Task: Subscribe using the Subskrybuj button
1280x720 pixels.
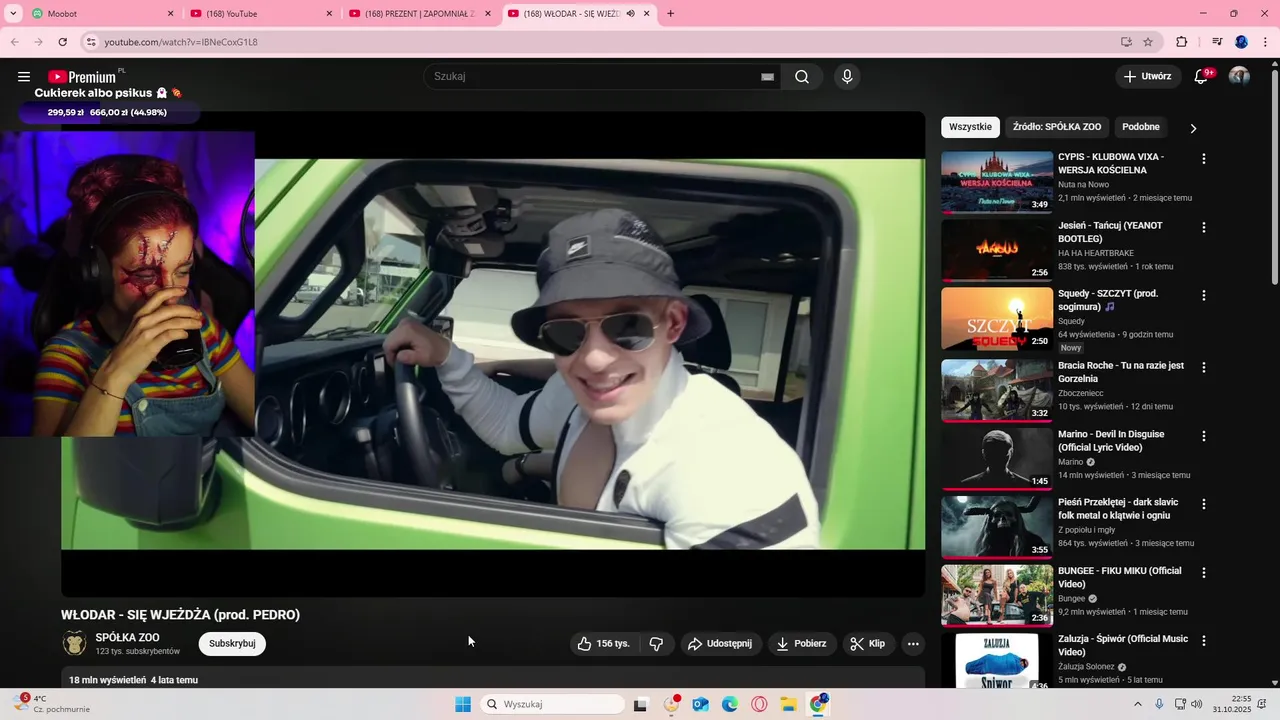Action: tap(232, 644)
